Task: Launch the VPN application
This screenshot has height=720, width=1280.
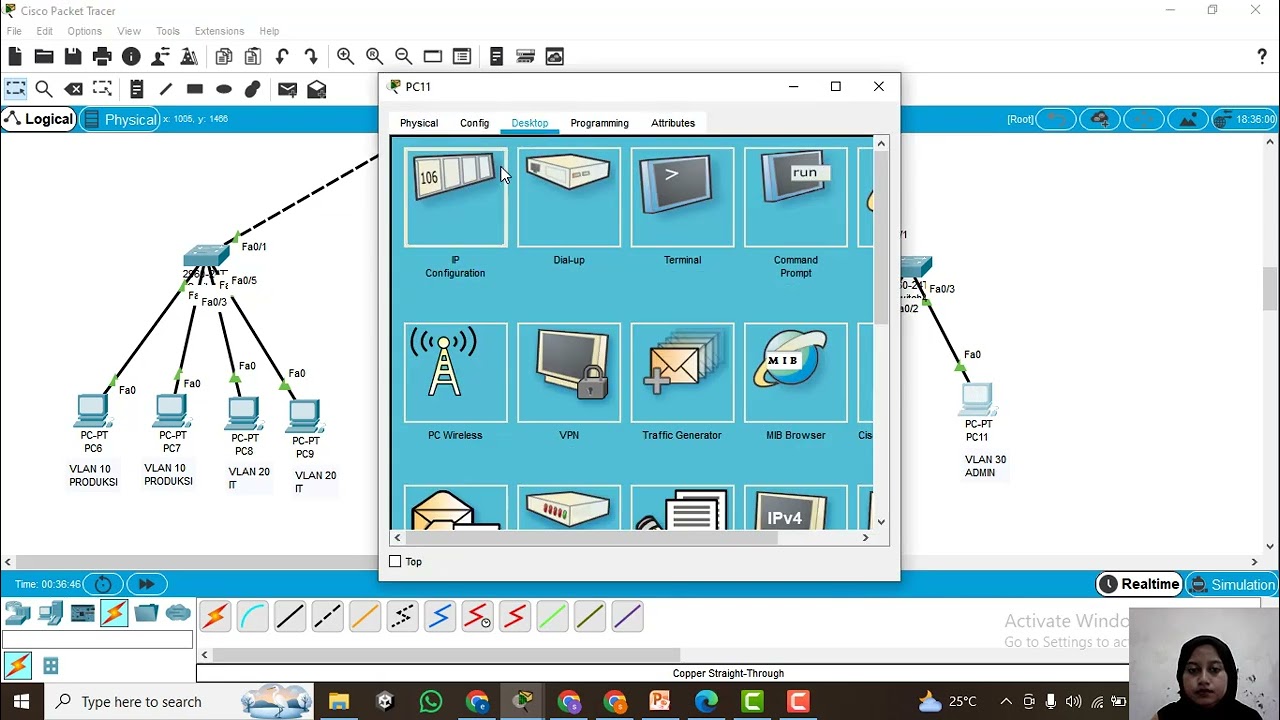Action: tap(568, 372)
